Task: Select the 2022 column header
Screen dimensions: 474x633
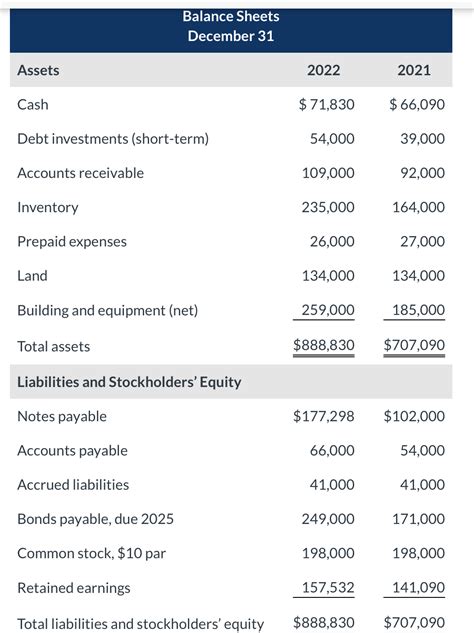Action: [x=323, y=70]
